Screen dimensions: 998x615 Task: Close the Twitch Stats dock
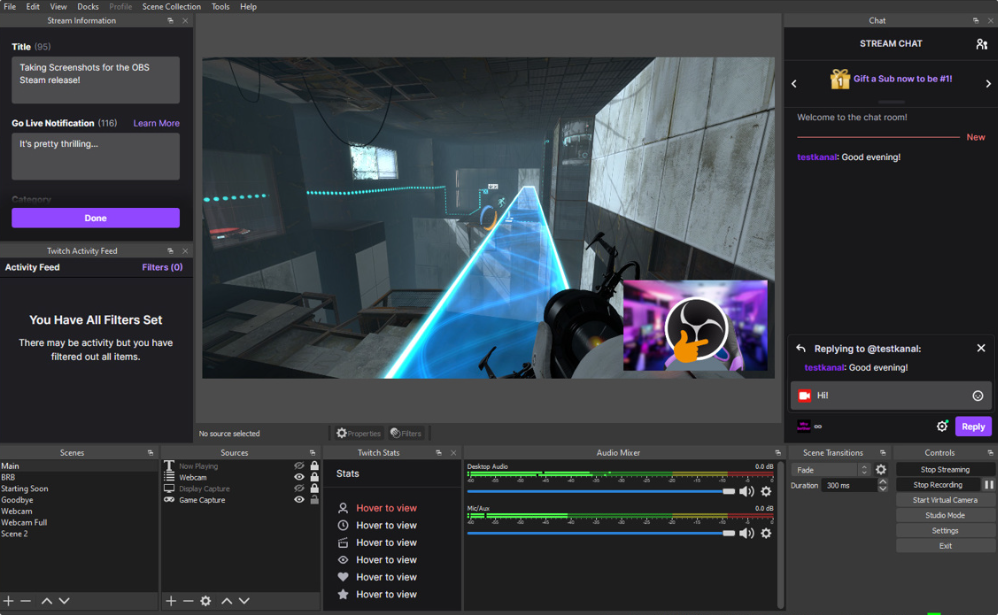pos(453,453)
